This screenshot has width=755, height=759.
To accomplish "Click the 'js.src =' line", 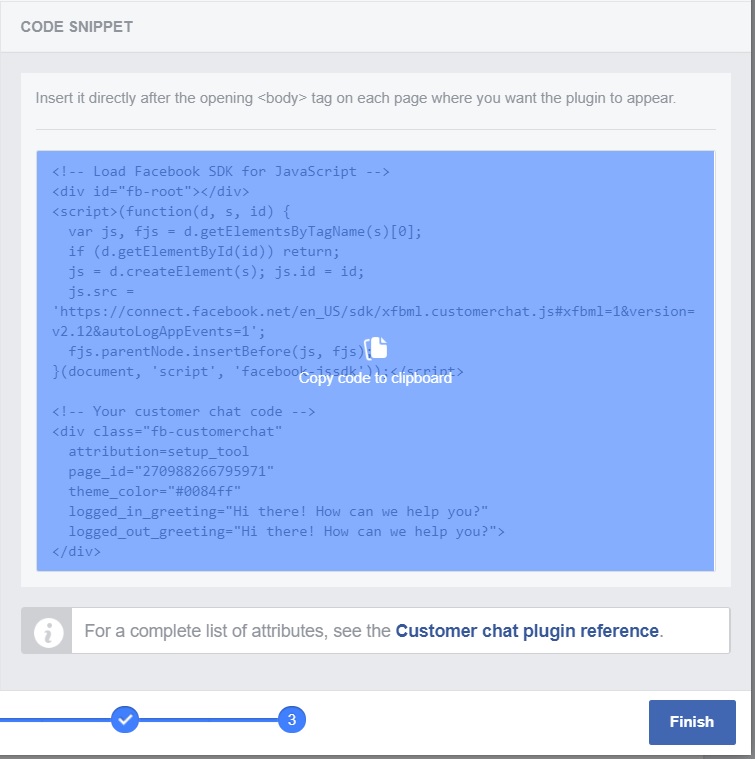I will click(x=101, y=291).
